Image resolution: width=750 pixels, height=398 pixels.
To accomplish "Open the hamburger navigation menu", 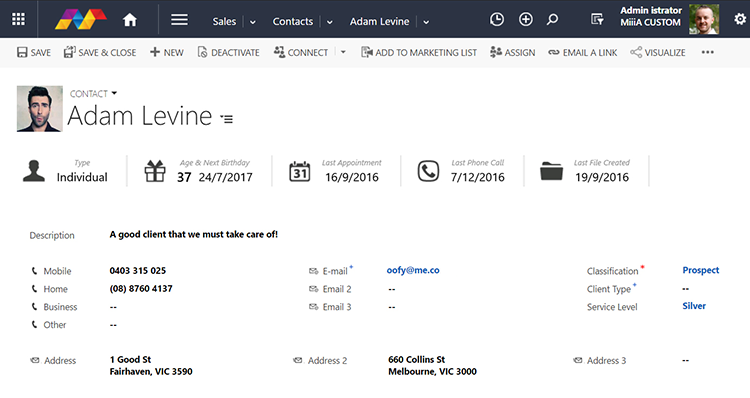I will (179, 20).
